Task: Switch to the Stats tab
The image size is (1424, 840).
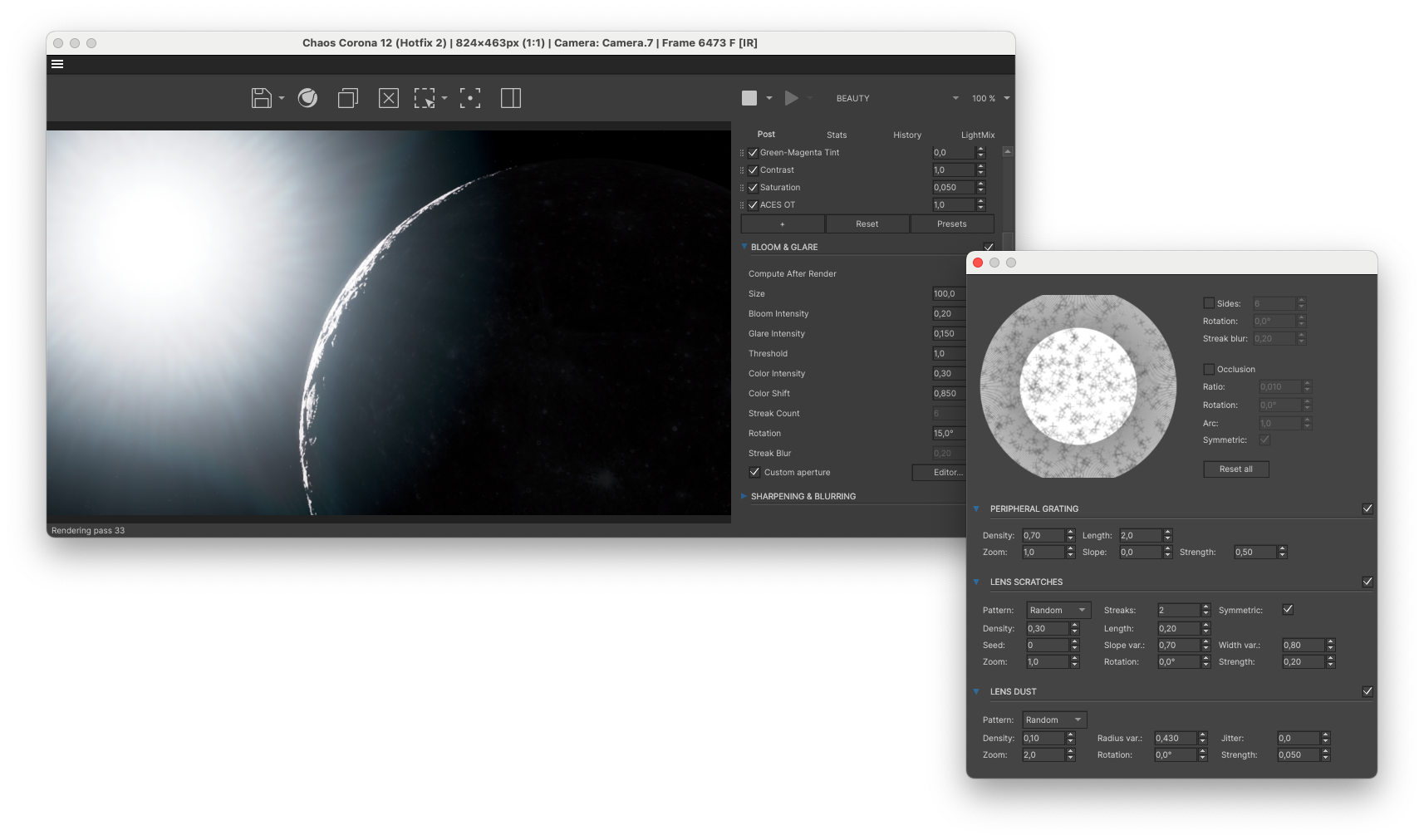Action: pyautogui.click(x=837, y=135)
